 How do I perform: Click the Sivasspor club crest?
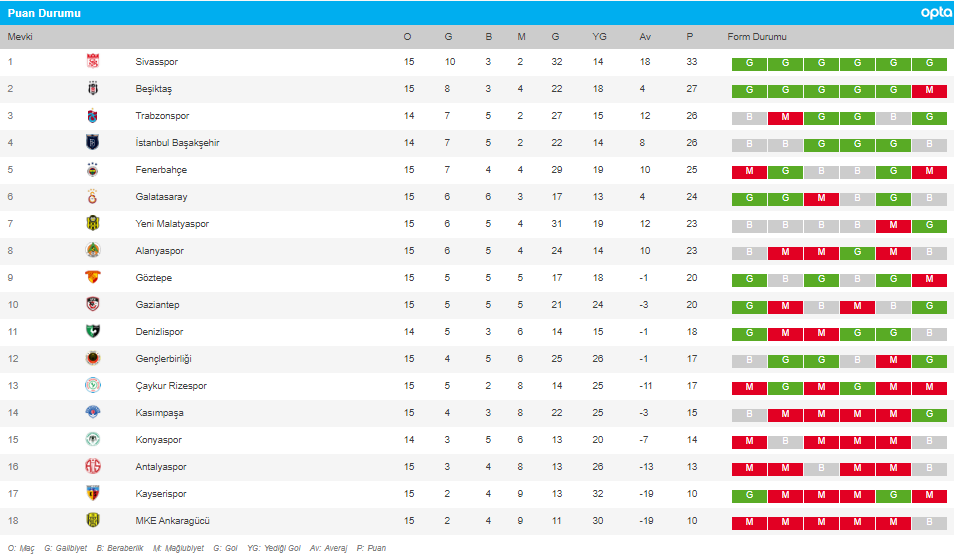(92, 61)
